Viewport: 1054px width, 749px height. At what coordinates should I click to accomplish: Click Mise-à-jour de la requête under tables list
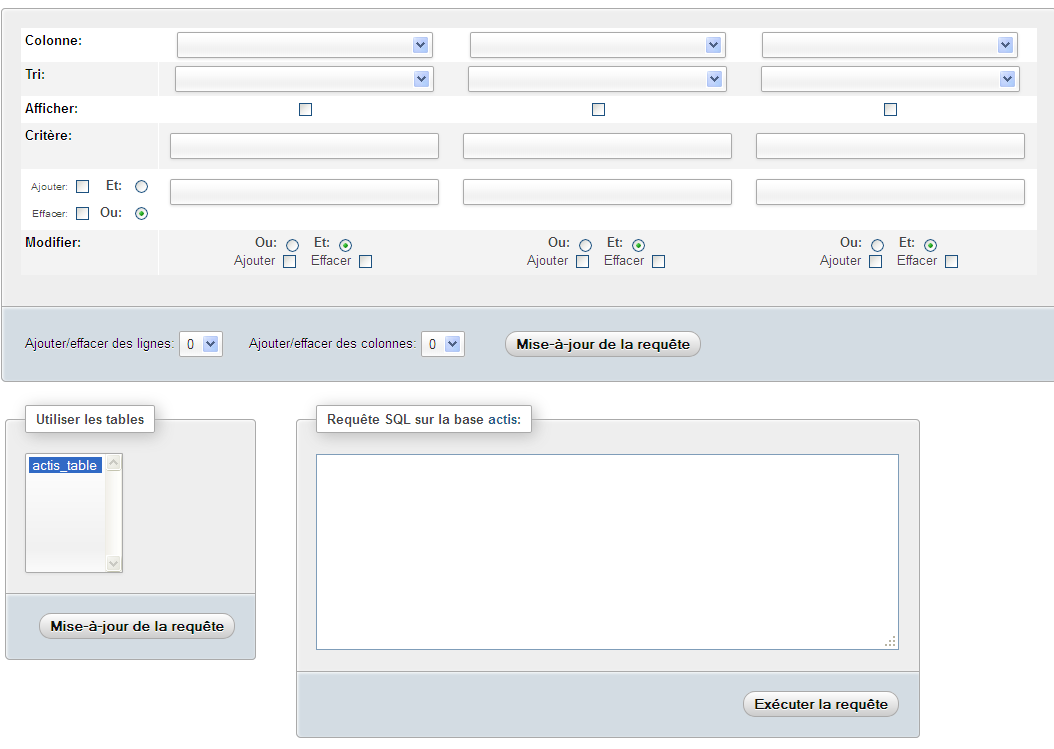point(137,626)
